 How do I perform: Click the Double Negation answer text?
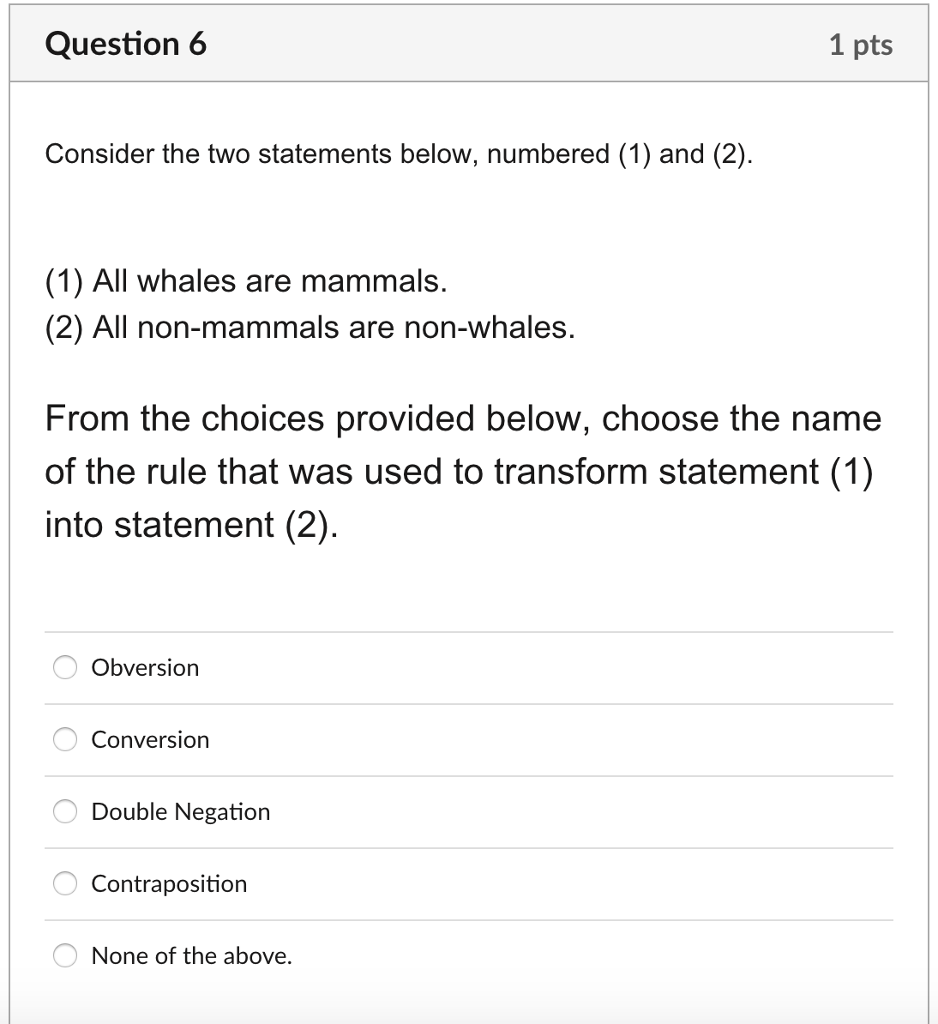180,812
